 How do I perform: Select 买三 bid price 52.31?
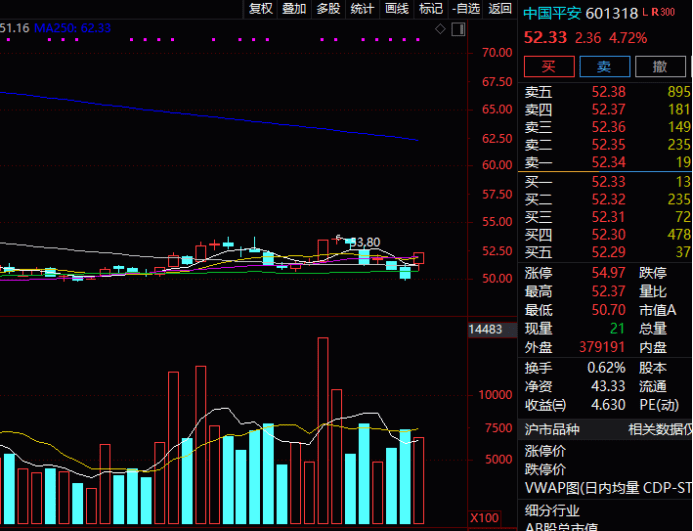(x=609, y=217)
